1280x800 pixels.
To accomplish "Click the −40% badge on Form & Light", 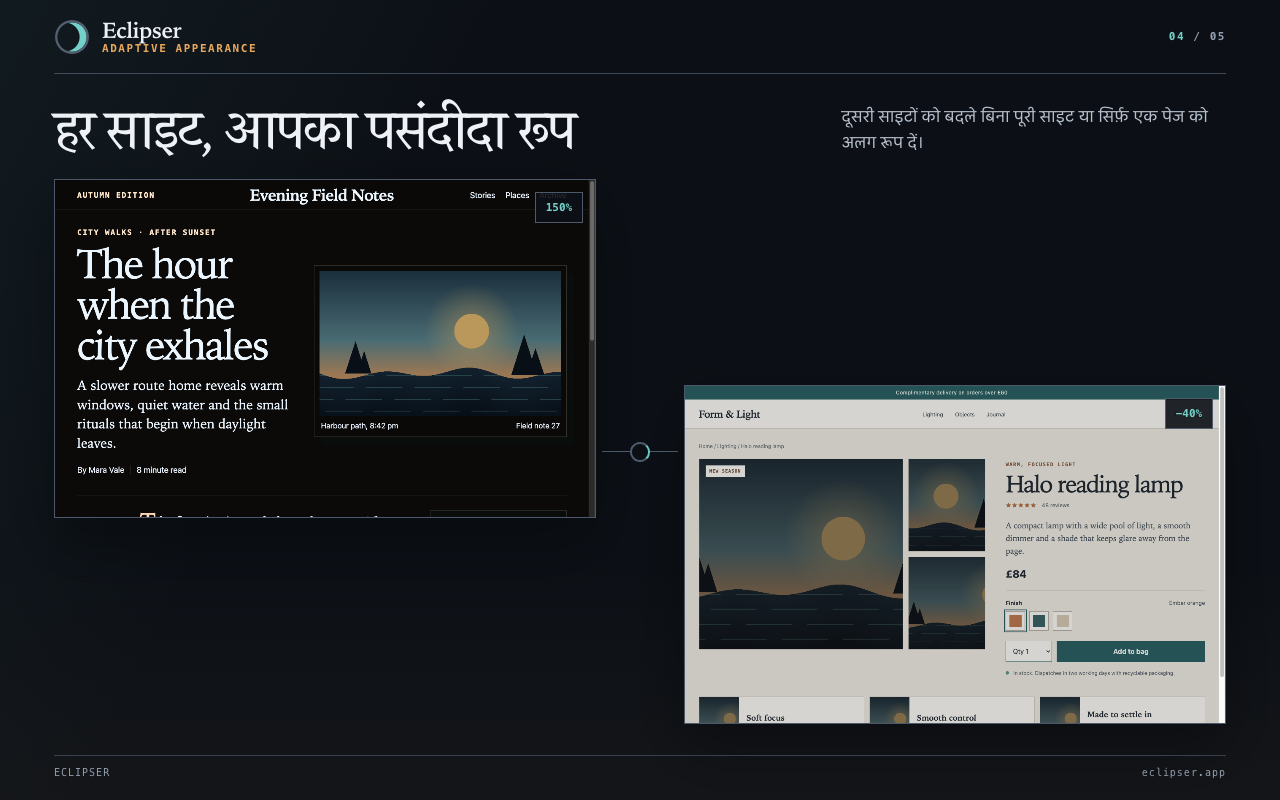I will (x=1189, y=413).
